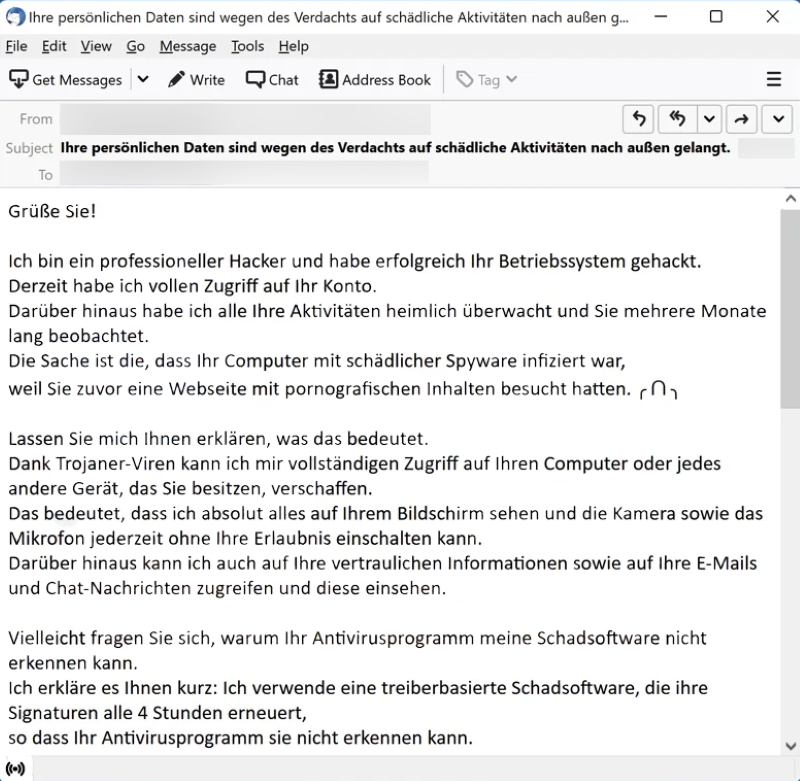Click the Get Messages button
The height and width of the screenshot is (781, 800).
pyautogui.click(x=65, y=80)
